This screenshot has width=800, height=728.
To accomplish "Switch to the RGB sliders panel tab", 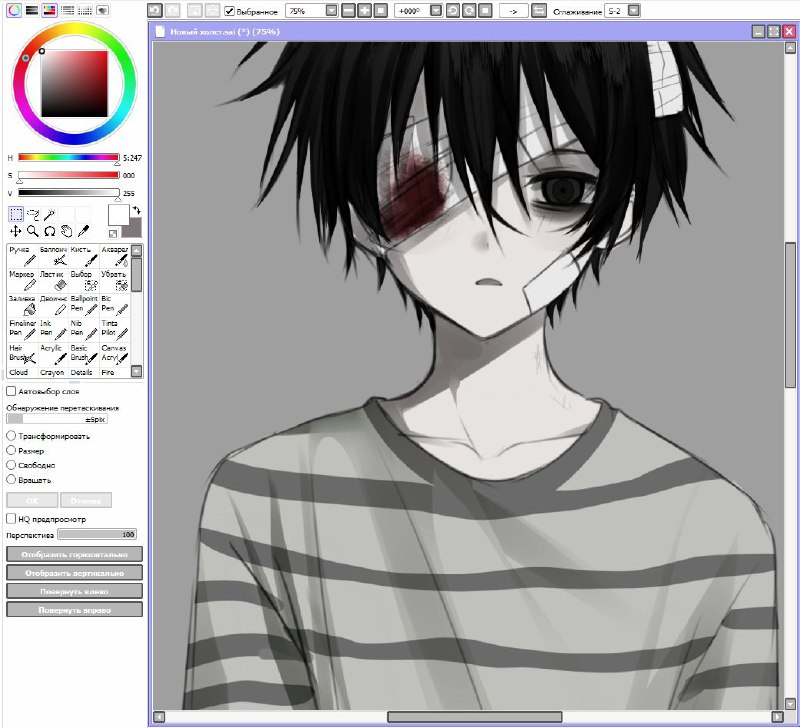I will click(x=30, y=9).
